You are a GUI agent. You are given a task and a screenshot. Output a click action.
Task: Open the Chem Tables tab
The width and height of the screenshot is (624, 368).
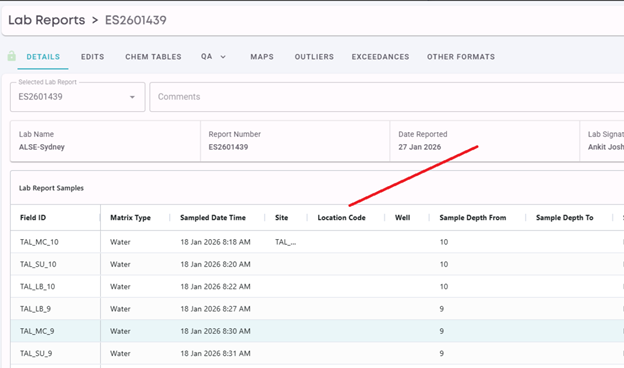coord(153,57)
